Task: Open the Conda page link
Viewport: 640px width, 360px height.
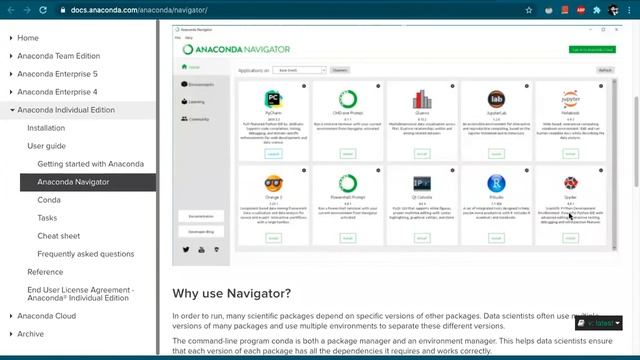Action: point(49,200)
